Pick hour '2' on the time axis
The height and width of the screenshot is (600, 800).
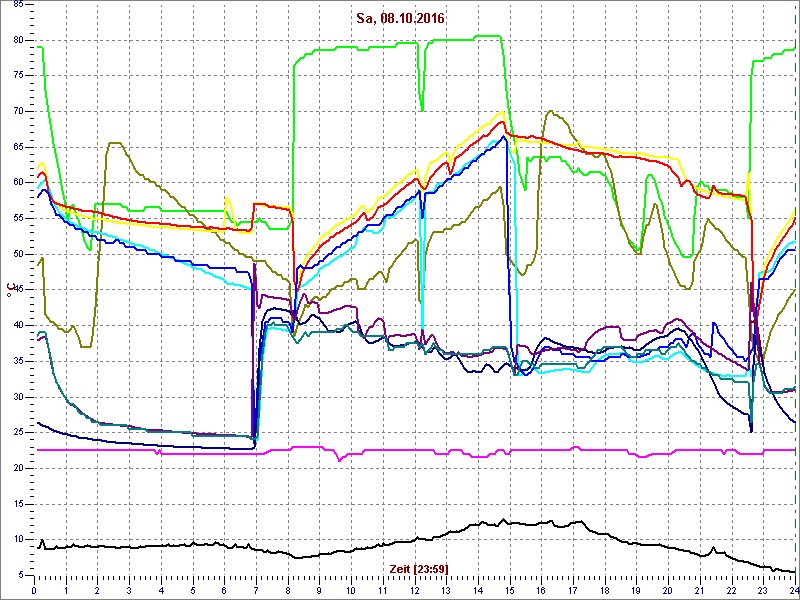[97, 590]
